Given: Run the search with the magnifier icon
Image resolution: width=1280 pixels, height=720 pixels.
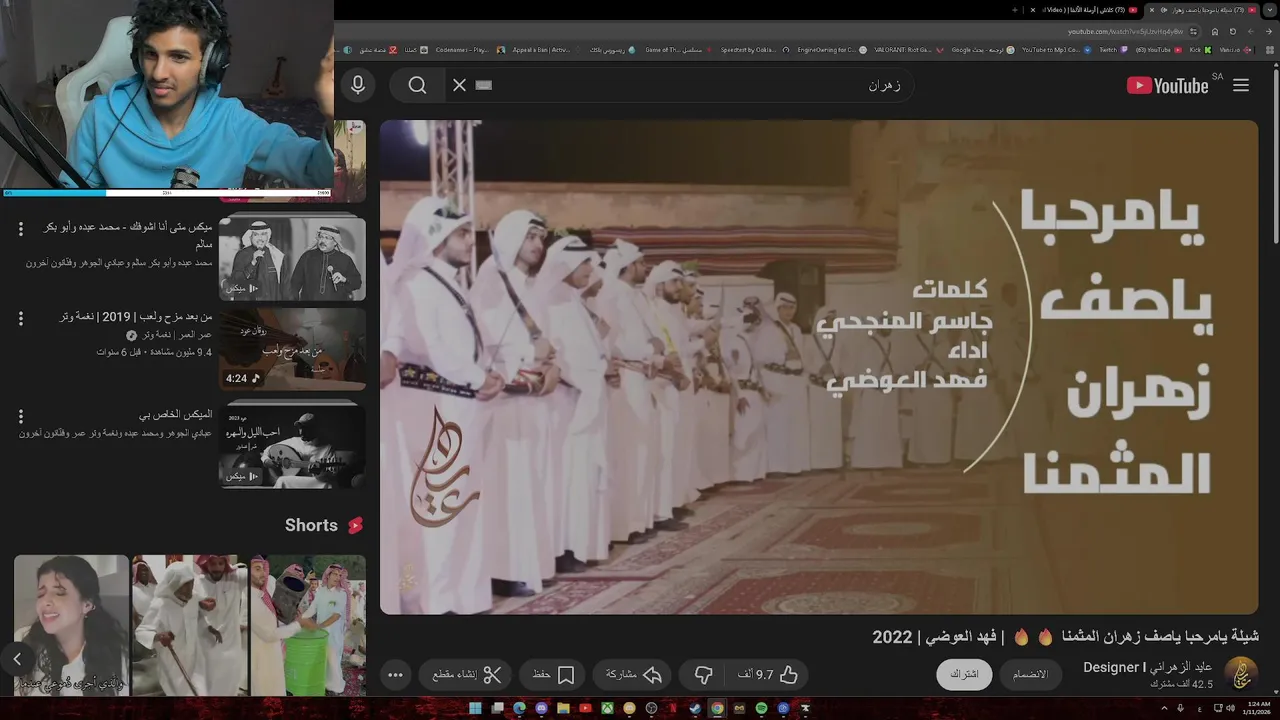Looking at the screenshot, I should click(417, 85).
